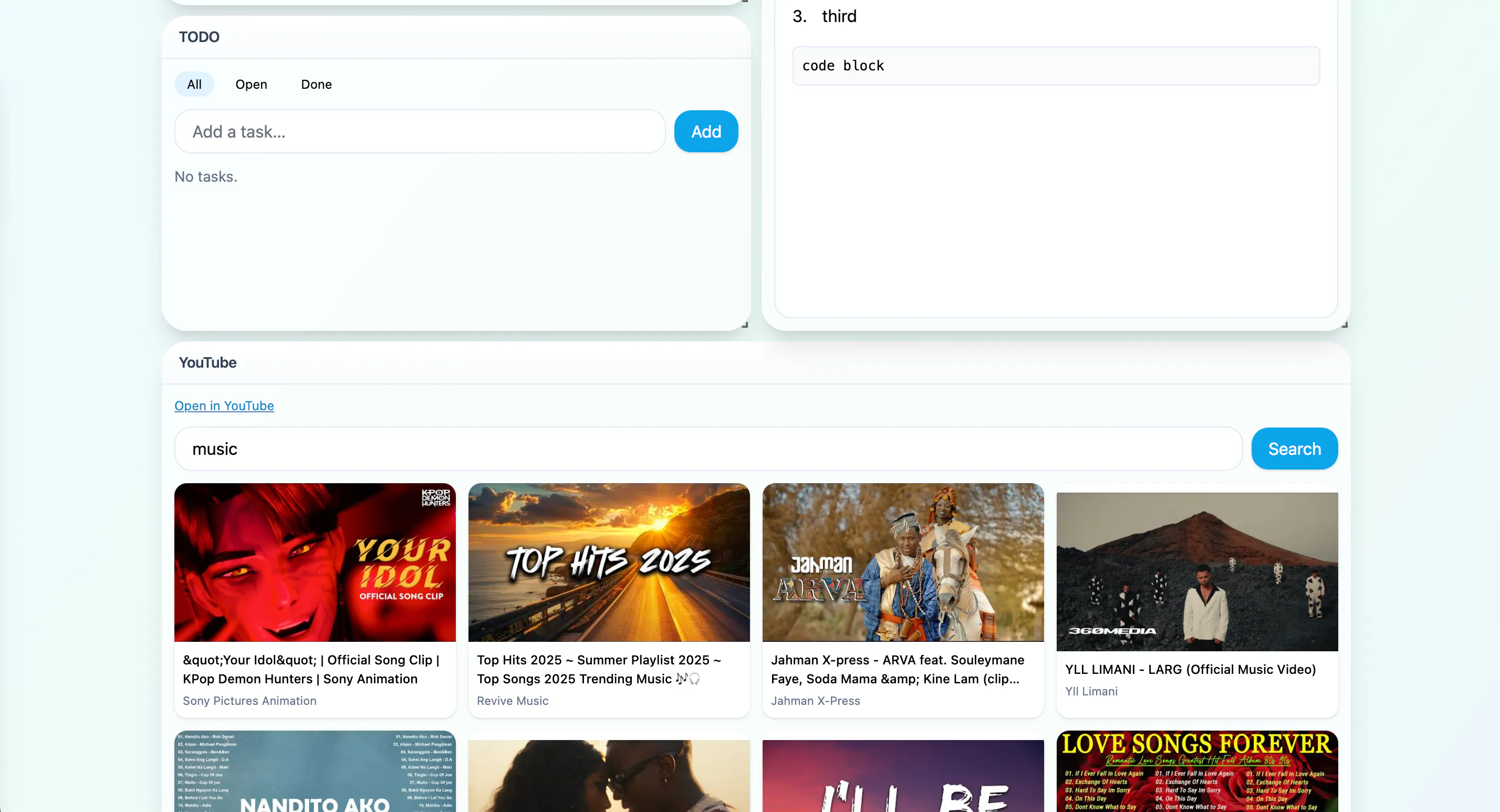Click the third list item
This screenshot has width=1500, height=812.
[839, 16]
